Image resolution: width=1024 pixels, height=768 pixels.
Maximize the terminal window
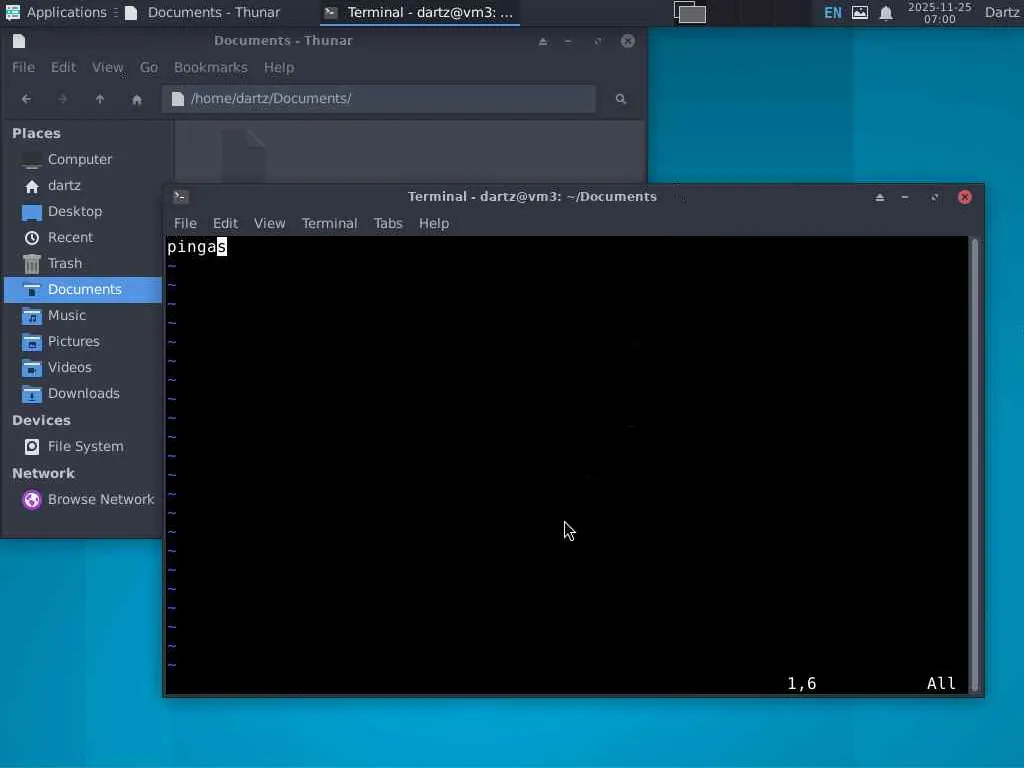click(935, 197)
